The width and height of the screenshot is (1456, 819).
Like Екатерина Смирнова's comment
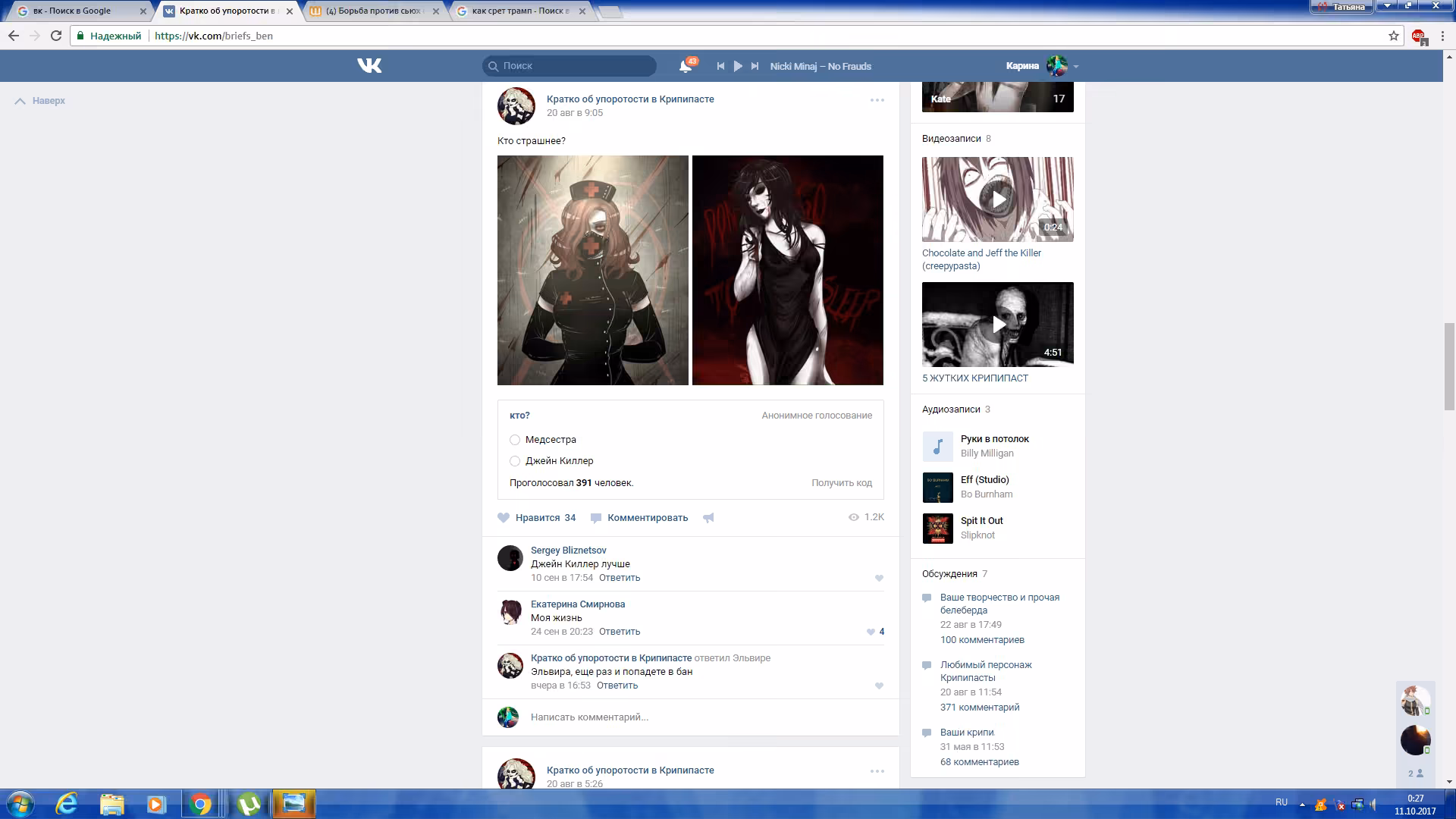click(x=871, y=632)
